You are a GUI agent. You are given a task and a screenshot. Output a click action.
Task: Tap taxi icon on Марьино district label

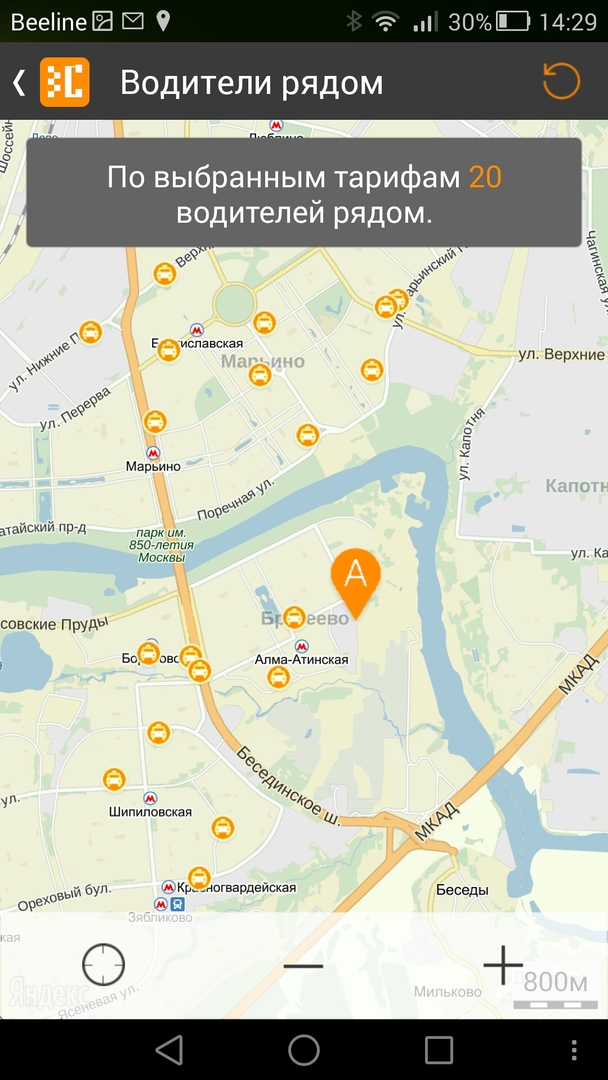260,375
